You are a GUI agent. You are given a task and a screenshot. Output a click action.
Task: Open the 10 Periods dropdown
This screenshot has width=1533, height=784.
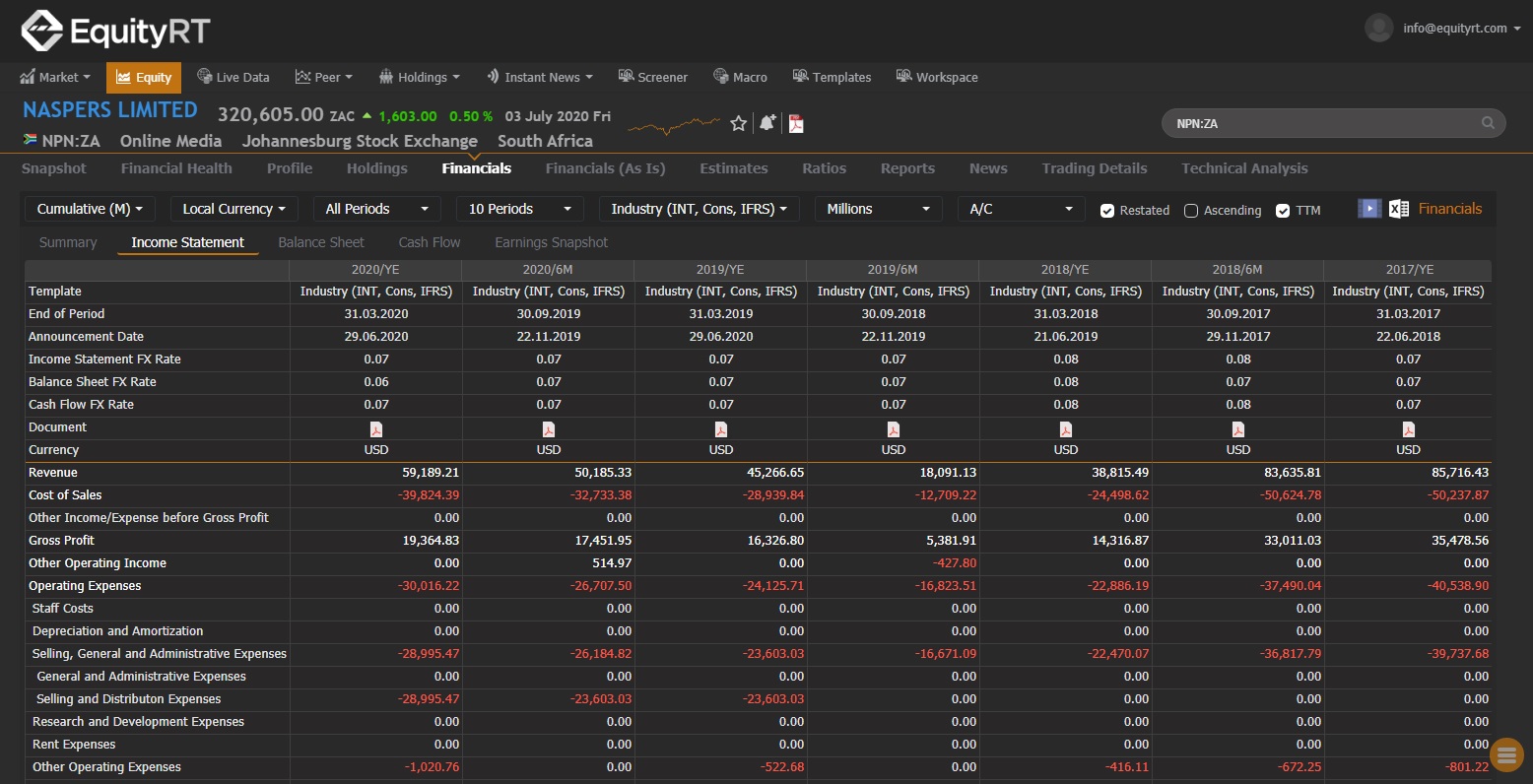tap(519, 209)
